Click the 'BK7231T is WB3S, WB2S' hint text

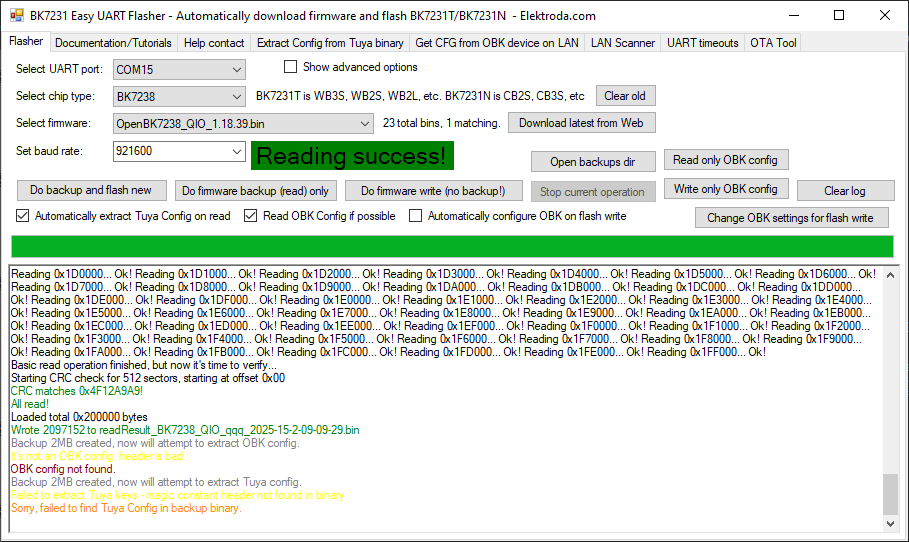click(420, 96)
